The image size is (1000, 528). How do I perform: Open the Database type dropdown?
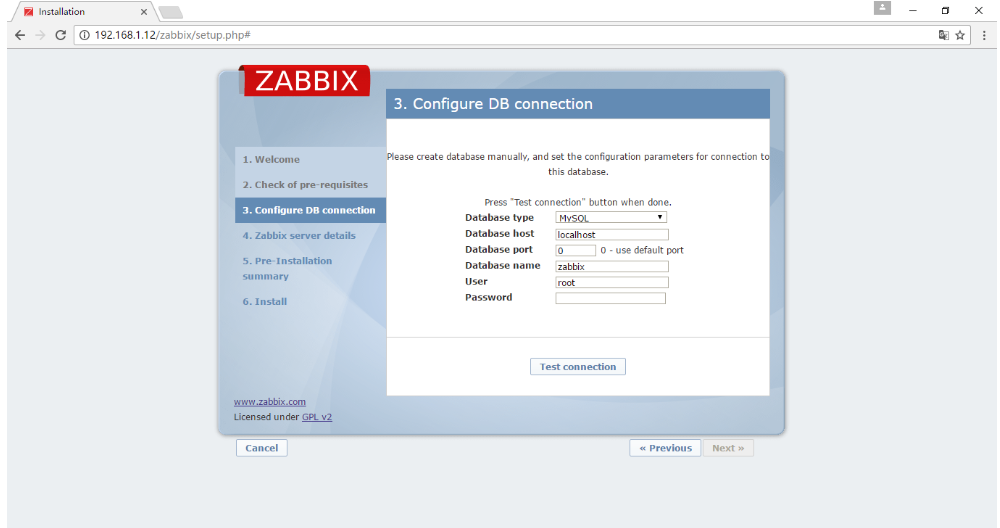(x=611, y=217)
